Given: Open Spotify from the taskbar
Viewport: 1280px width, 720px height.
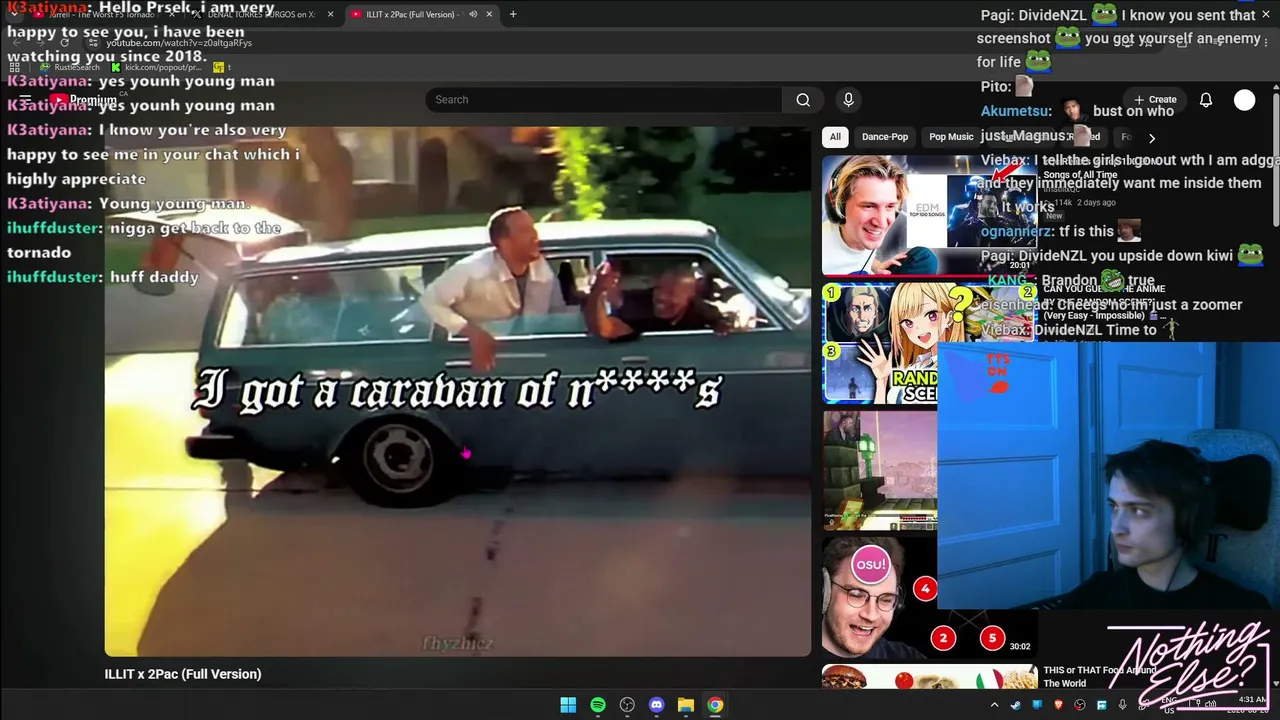Looking at the screenshot, I should (598, 705).
